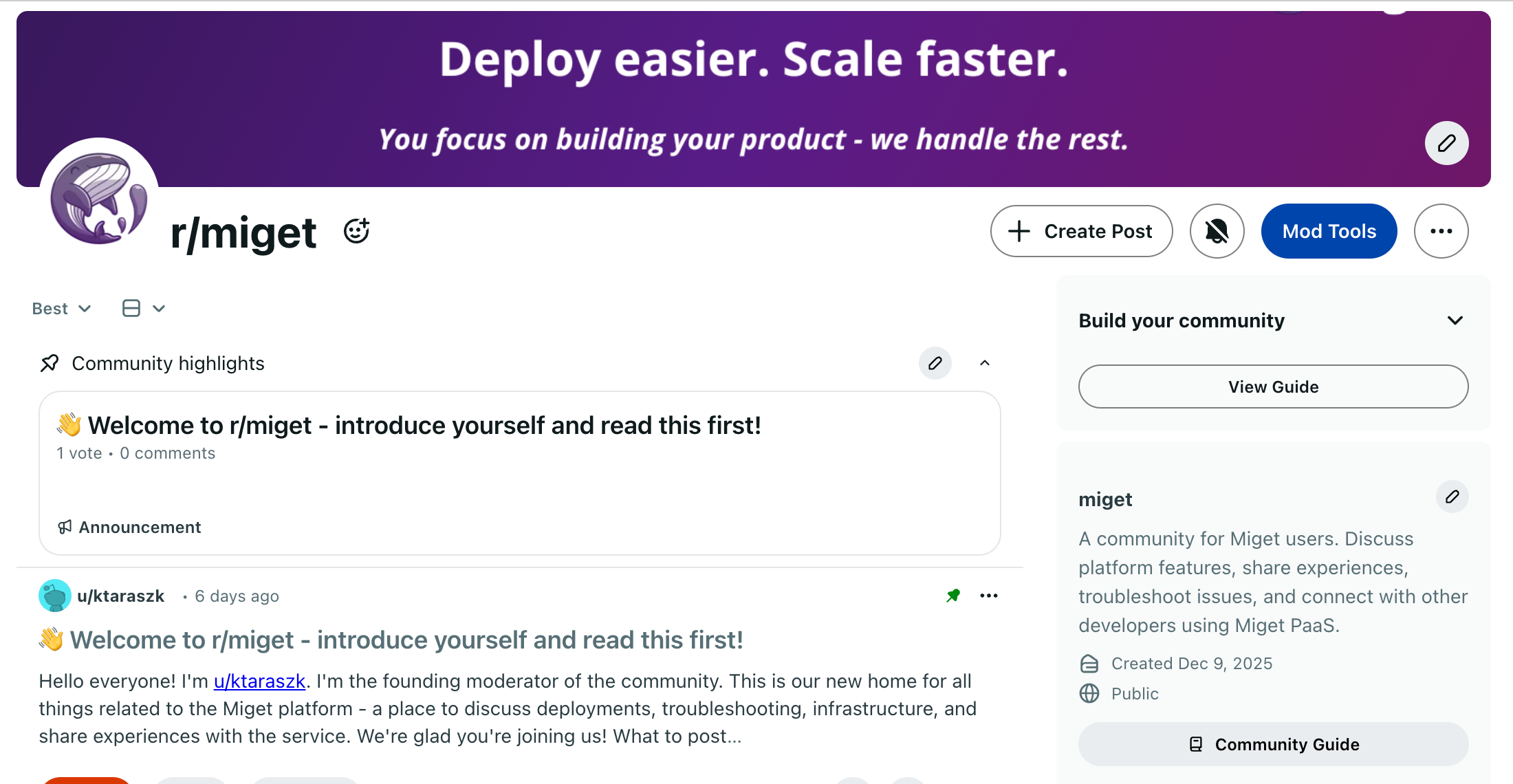Open the Best sort dropdown
The image size is (1513, 784).
tap(61, 309)
